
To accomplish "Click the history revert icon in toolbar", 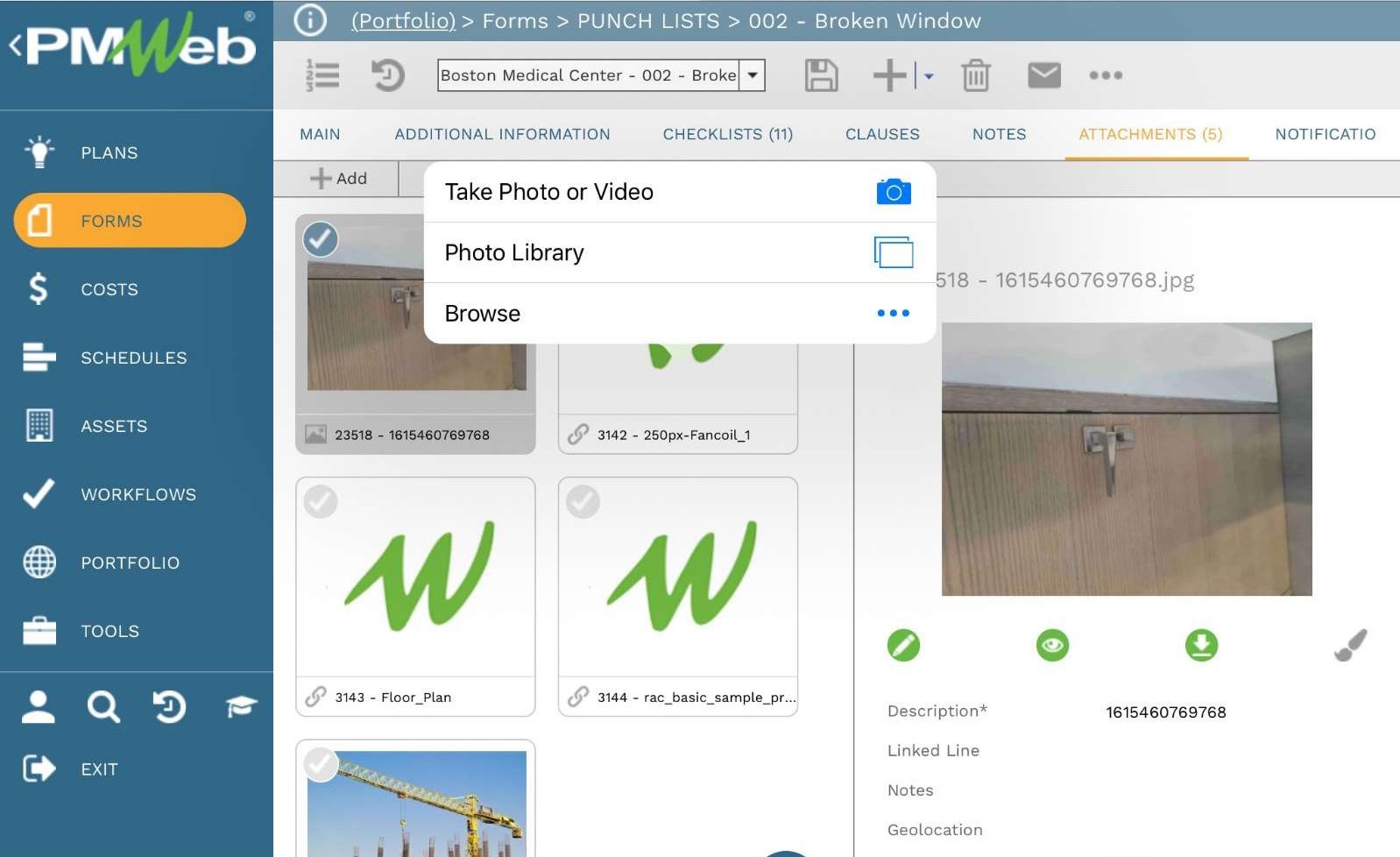I will (387, 75).
